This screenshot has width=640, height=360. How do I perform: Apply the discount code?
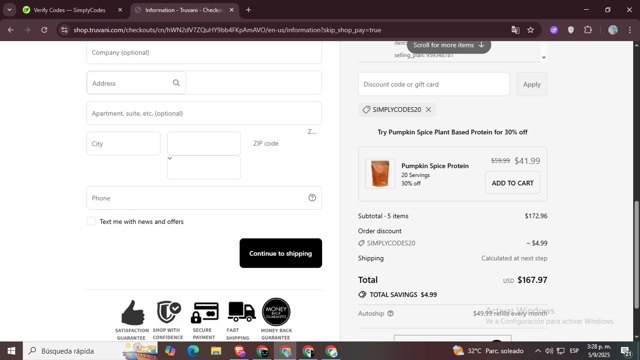click(x=532, y=84)
